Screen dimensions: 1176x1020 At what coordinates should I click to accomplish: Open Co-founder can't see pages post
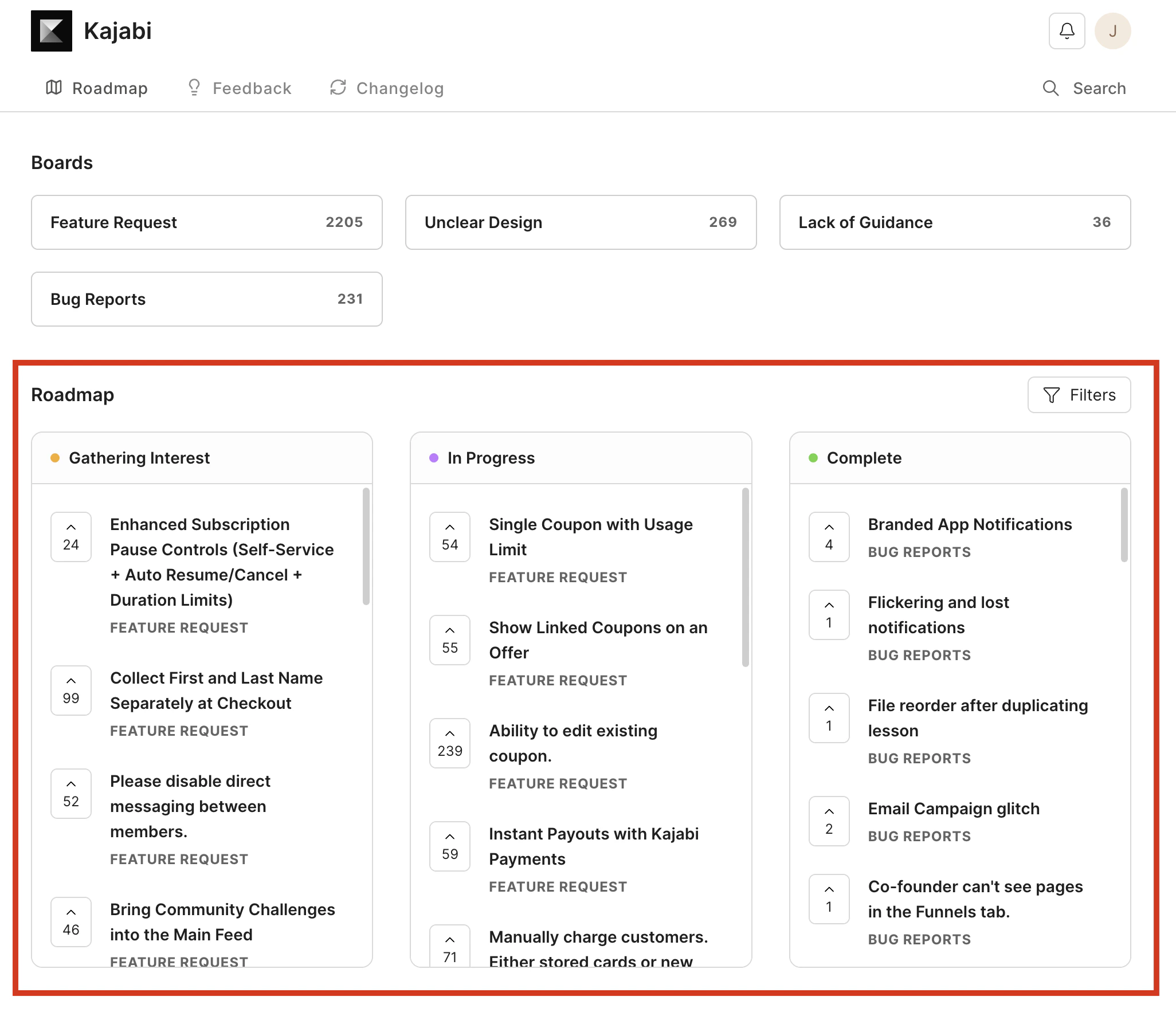point(975,899)
